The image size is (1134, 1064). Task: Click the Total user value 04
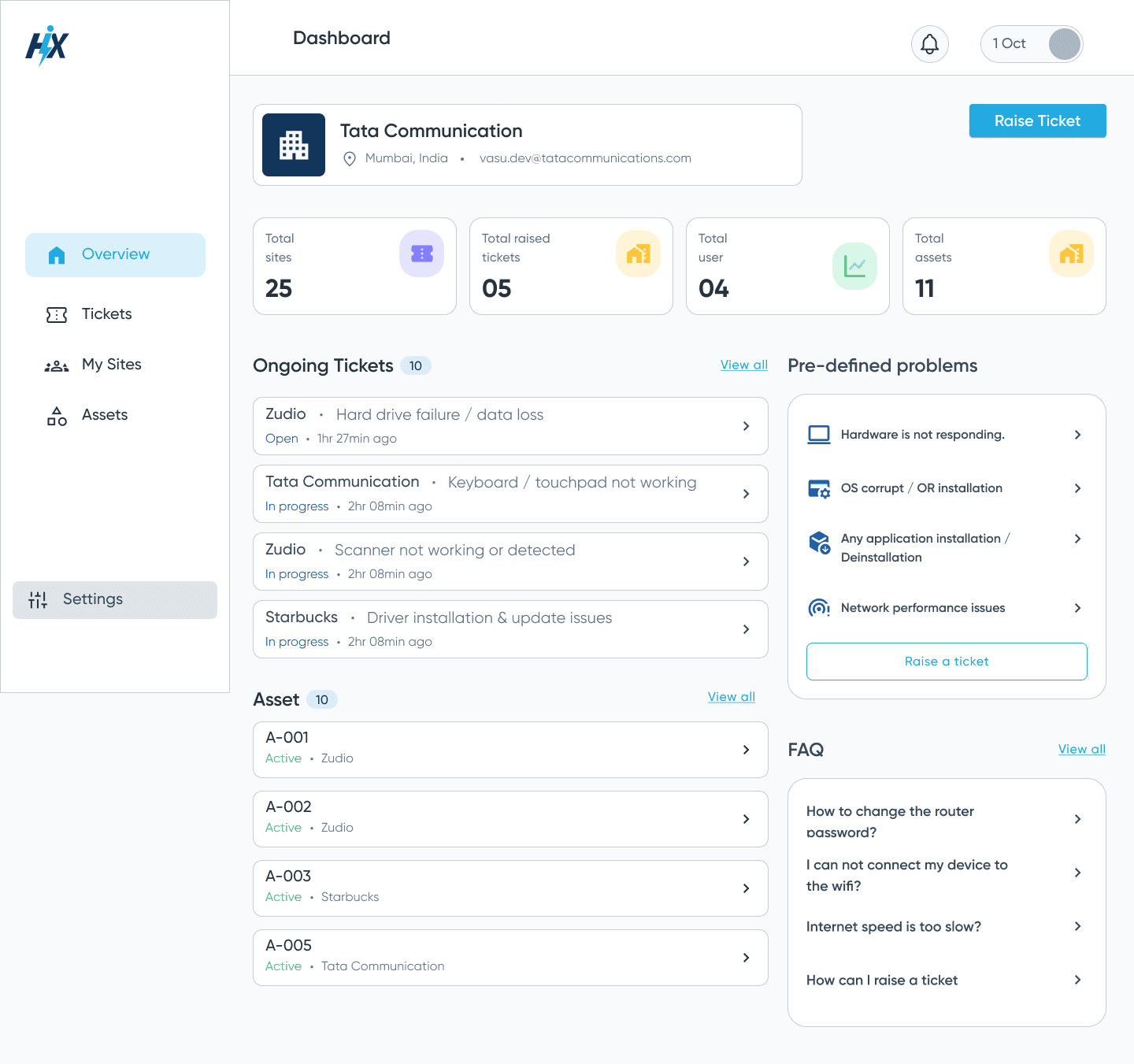[x=713, y=288]
